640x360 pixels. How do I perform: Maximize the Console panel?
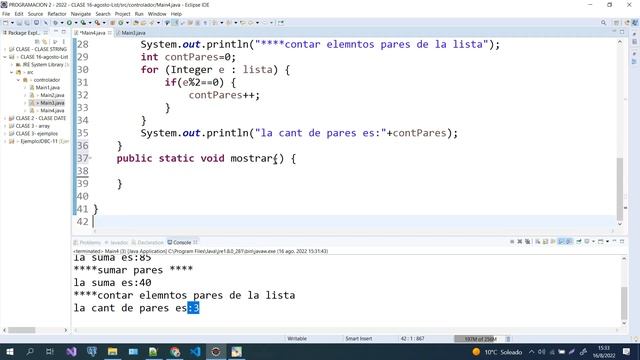622,242
